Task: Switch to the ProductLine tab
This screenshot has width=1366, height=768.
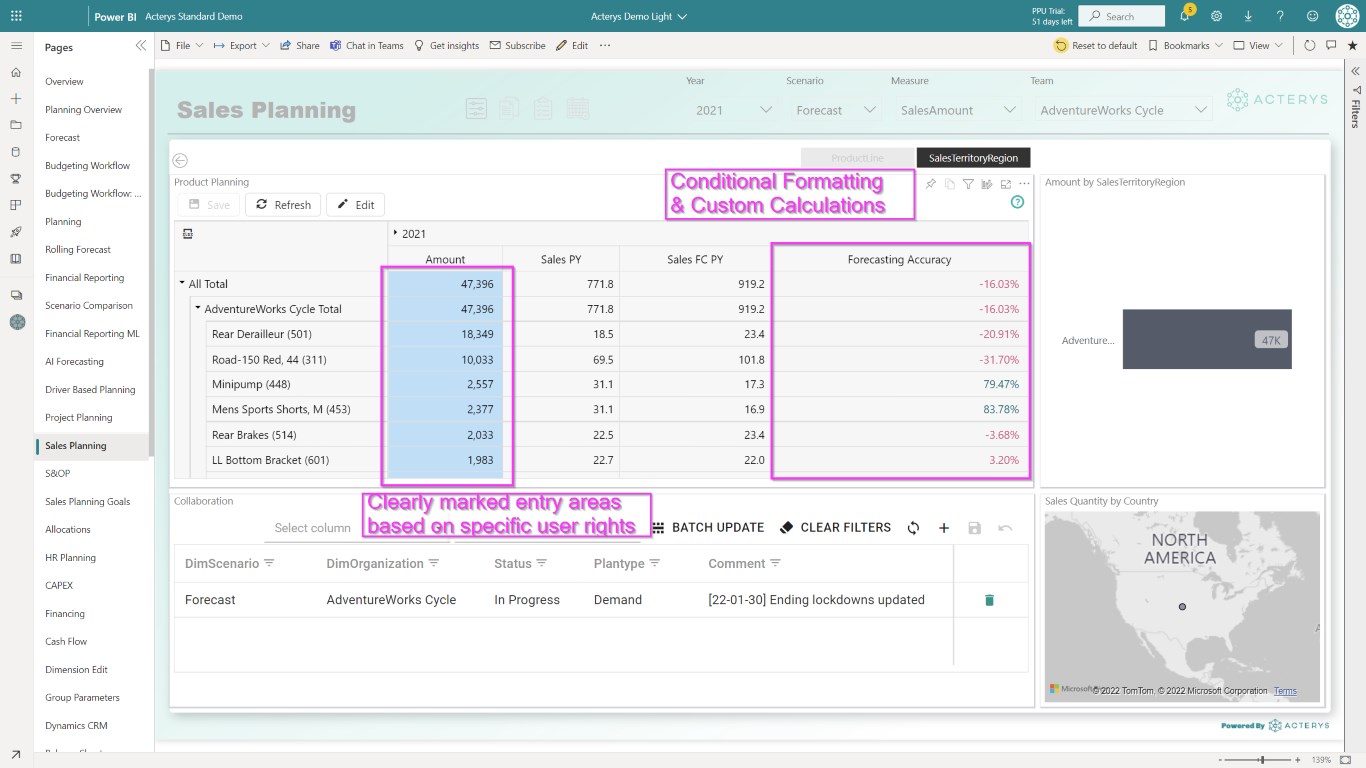Action: pos(858,158)
